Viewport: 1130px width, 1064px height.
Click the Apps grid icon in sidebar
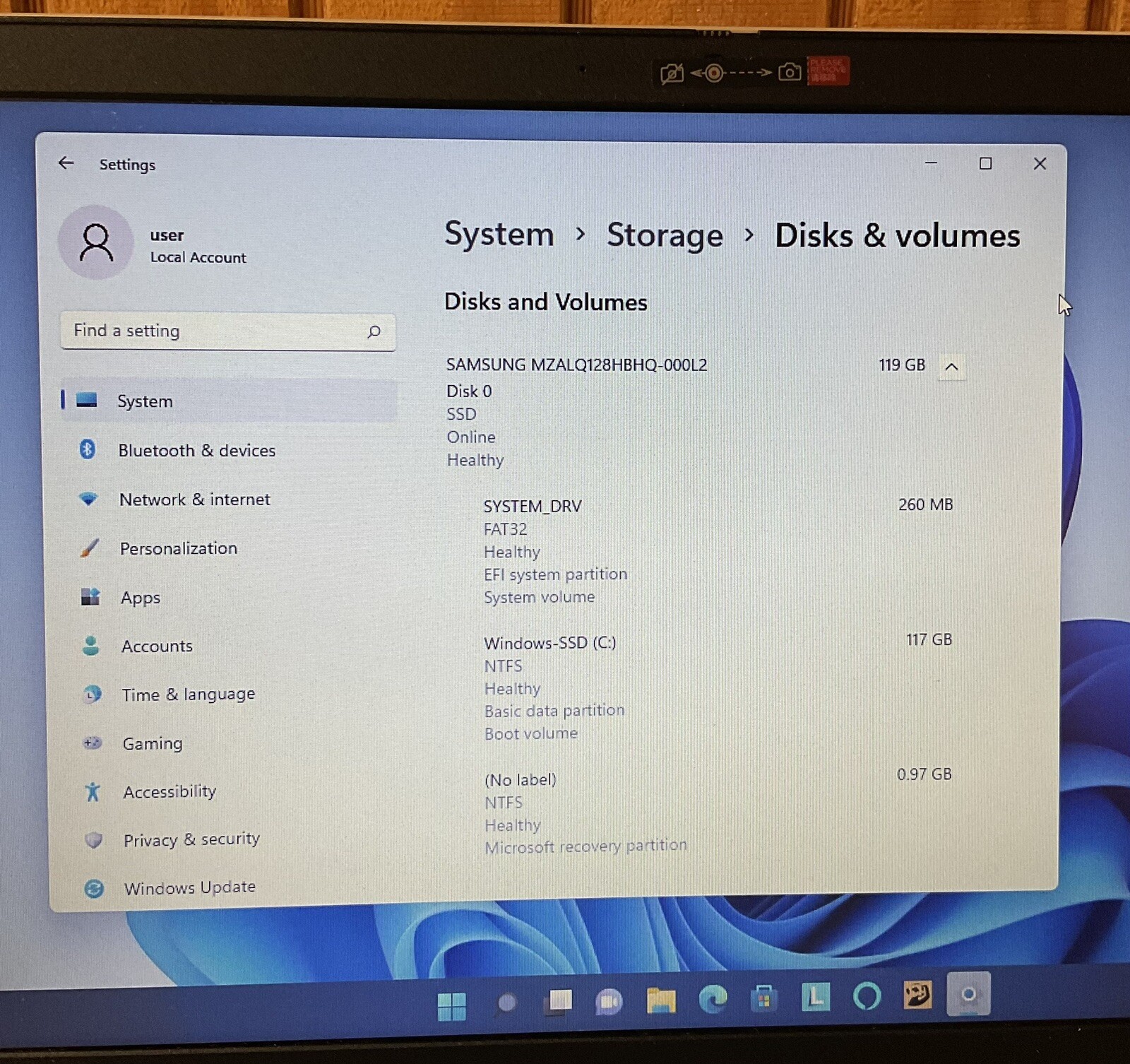coord(90,596)
